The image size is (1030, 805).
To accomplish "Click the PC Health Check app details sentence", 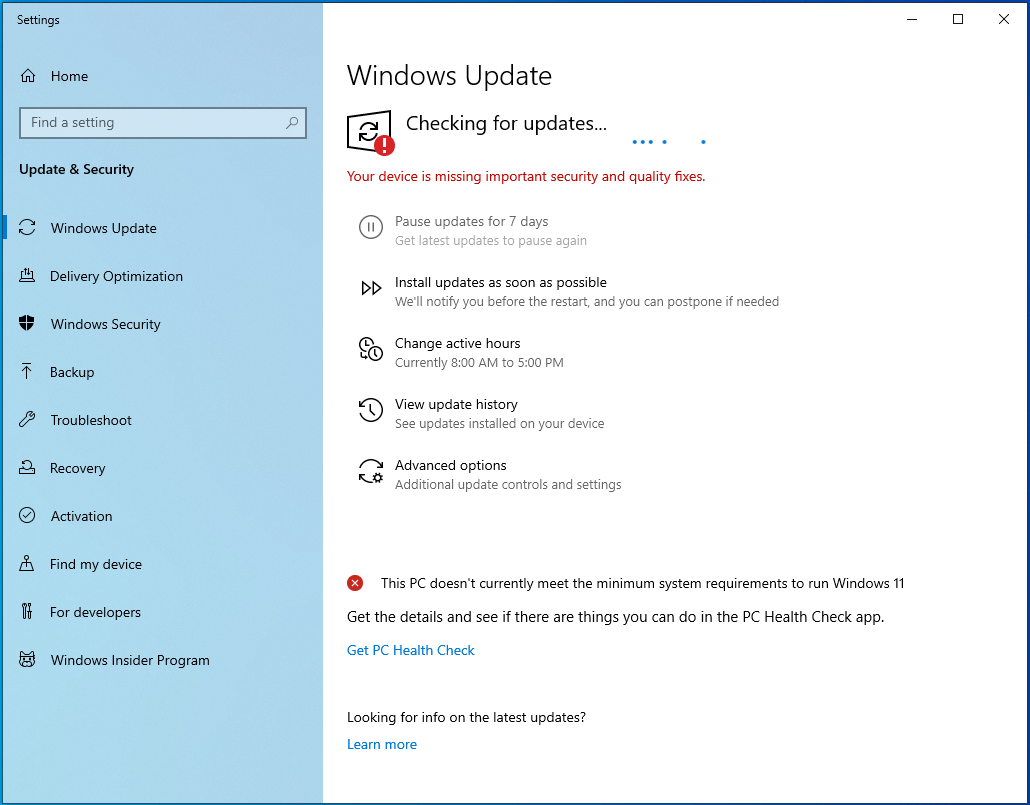I will tap(616, 617).
